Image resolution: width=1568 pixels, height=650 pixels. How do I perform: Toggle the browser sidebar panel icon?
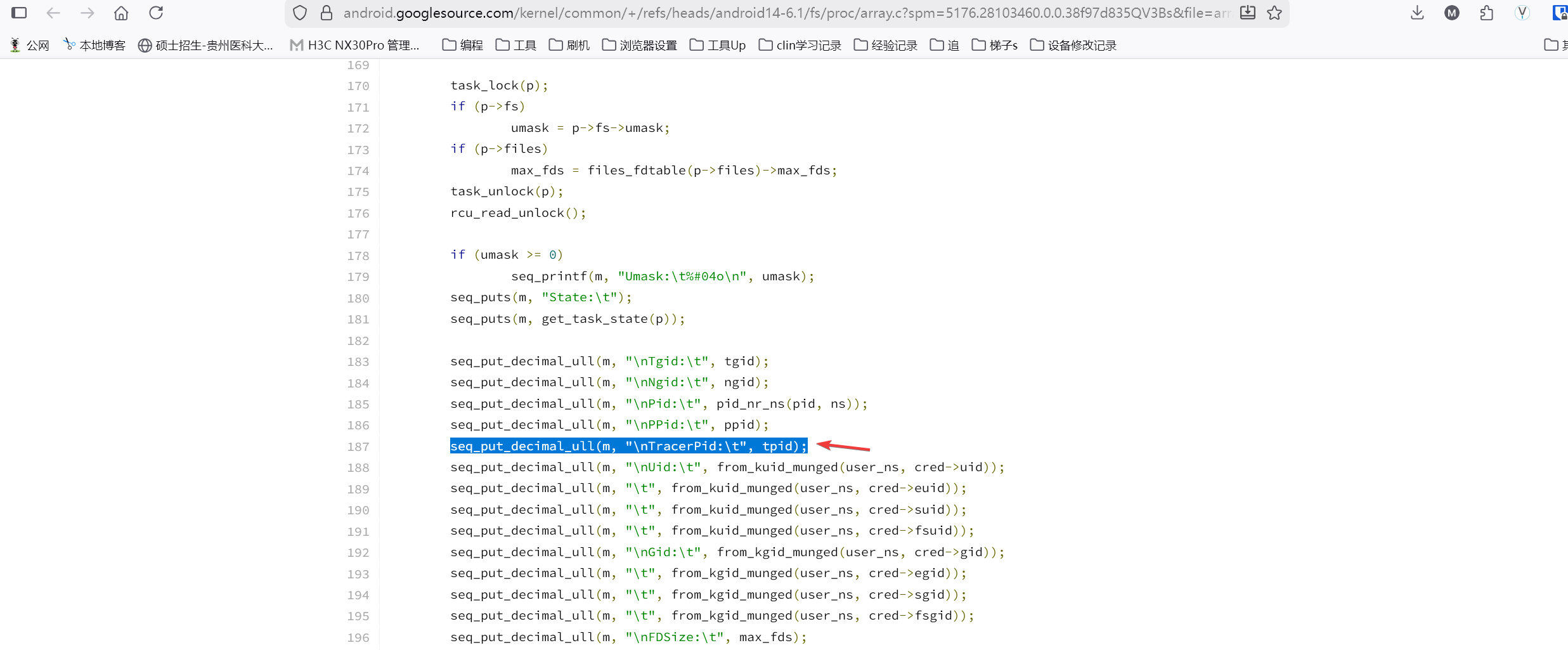pos(19,13)
